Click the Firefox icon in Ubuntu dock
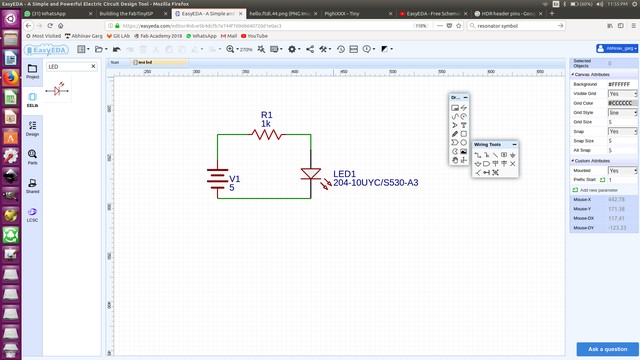 11,78
